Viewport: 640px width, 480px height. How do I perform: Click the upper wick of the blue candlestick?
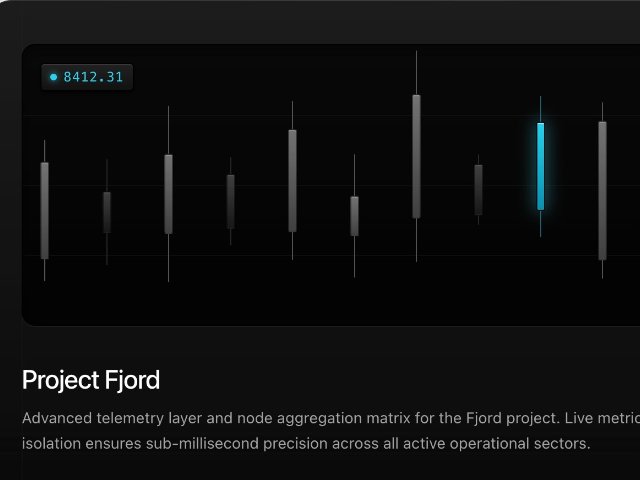click(x=541, y=110)
